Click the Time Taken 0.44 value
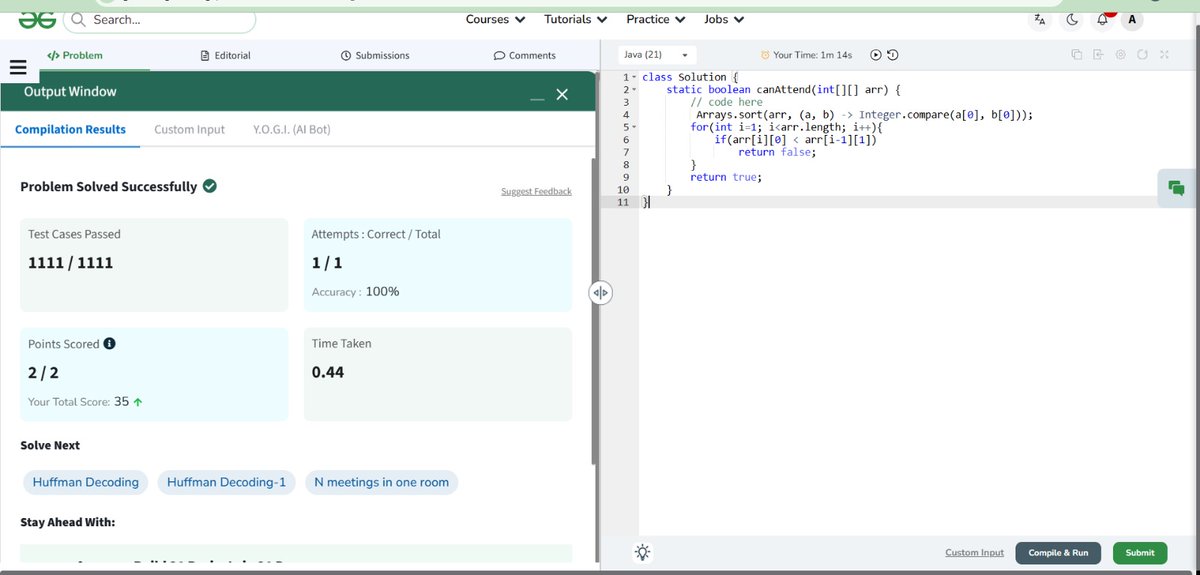The height and width of the screenshot is (575, 1200). 328,372
